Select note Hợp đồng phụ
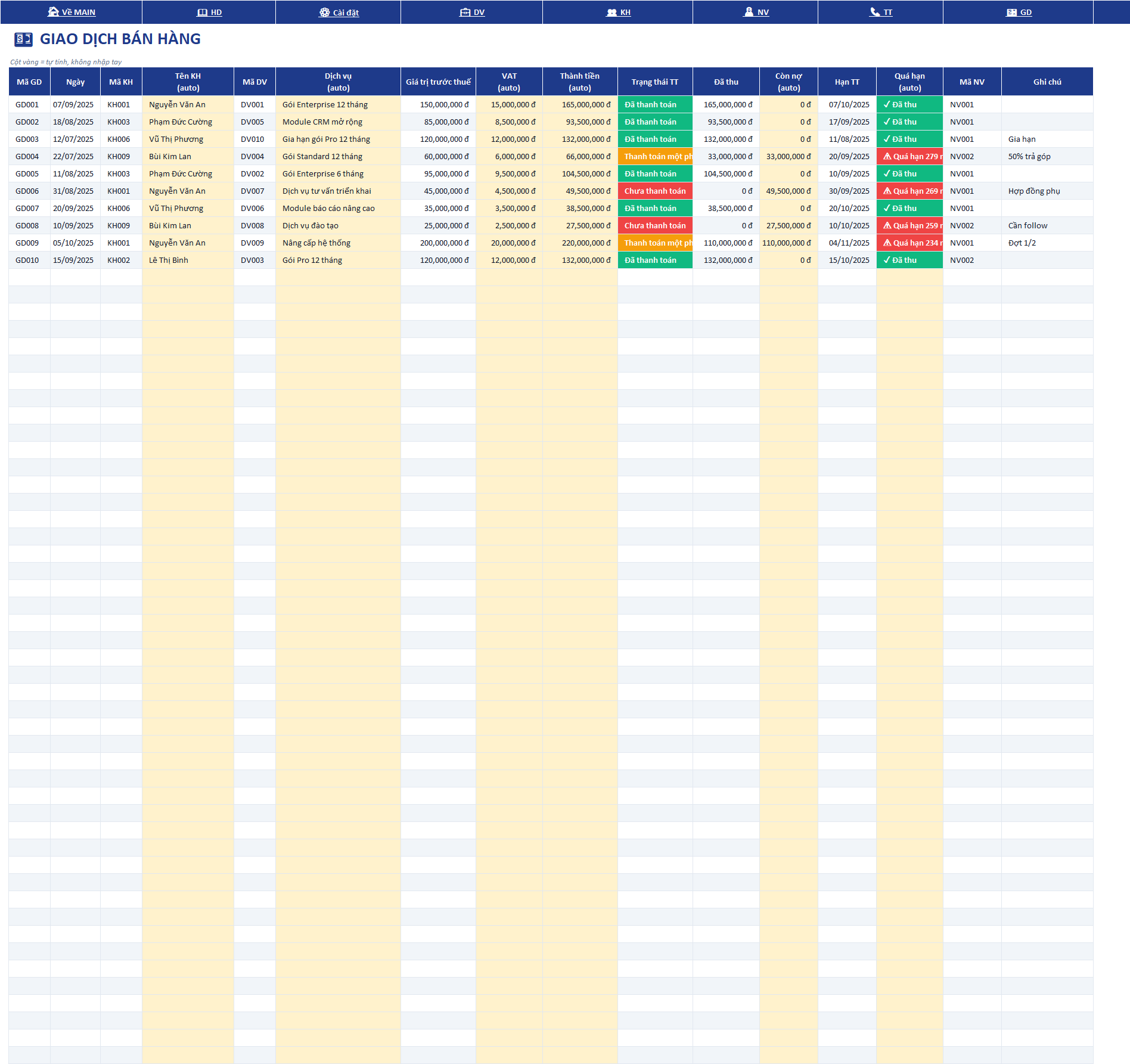 pyautogui.click(x=1047, y=191)
